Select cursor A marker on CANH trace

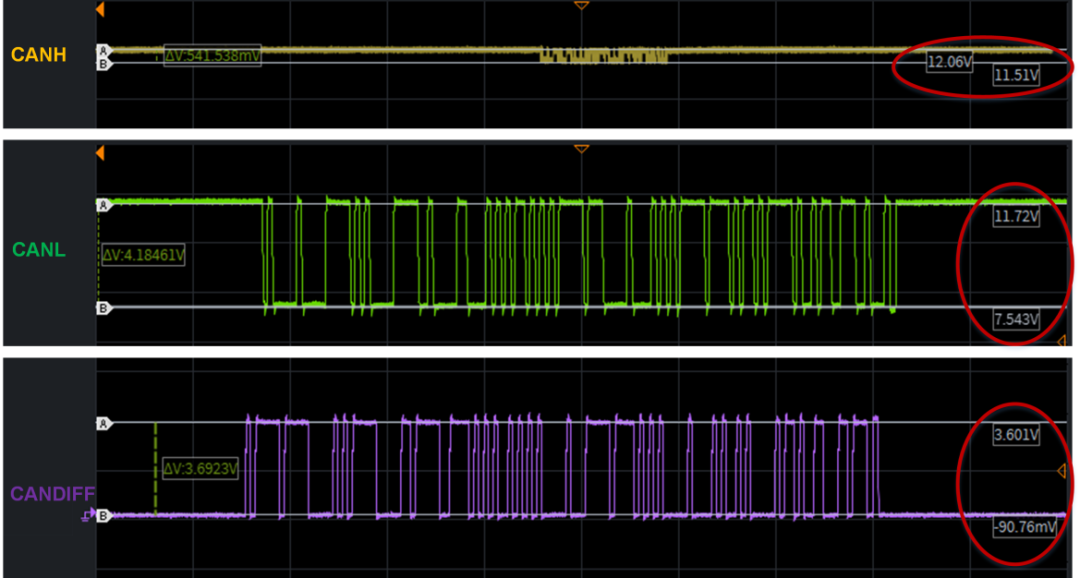103,50
